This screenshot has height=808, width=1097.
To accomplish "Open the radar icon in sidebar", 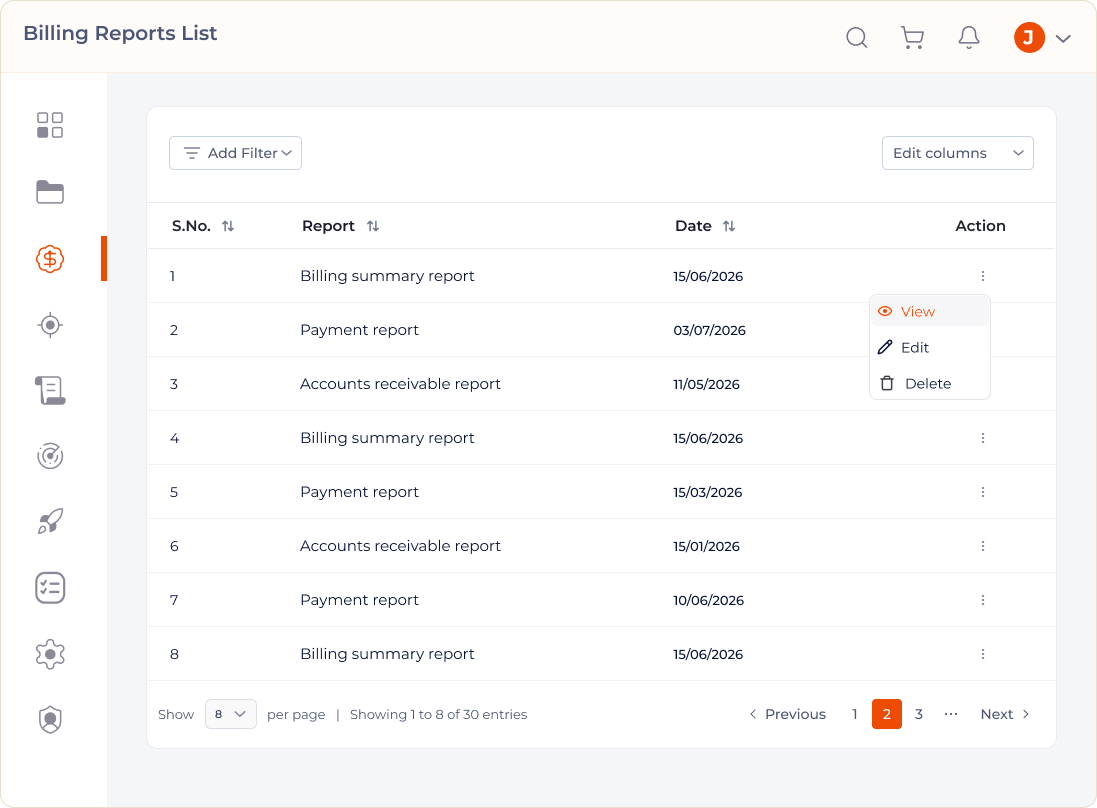I will [50, 456].
